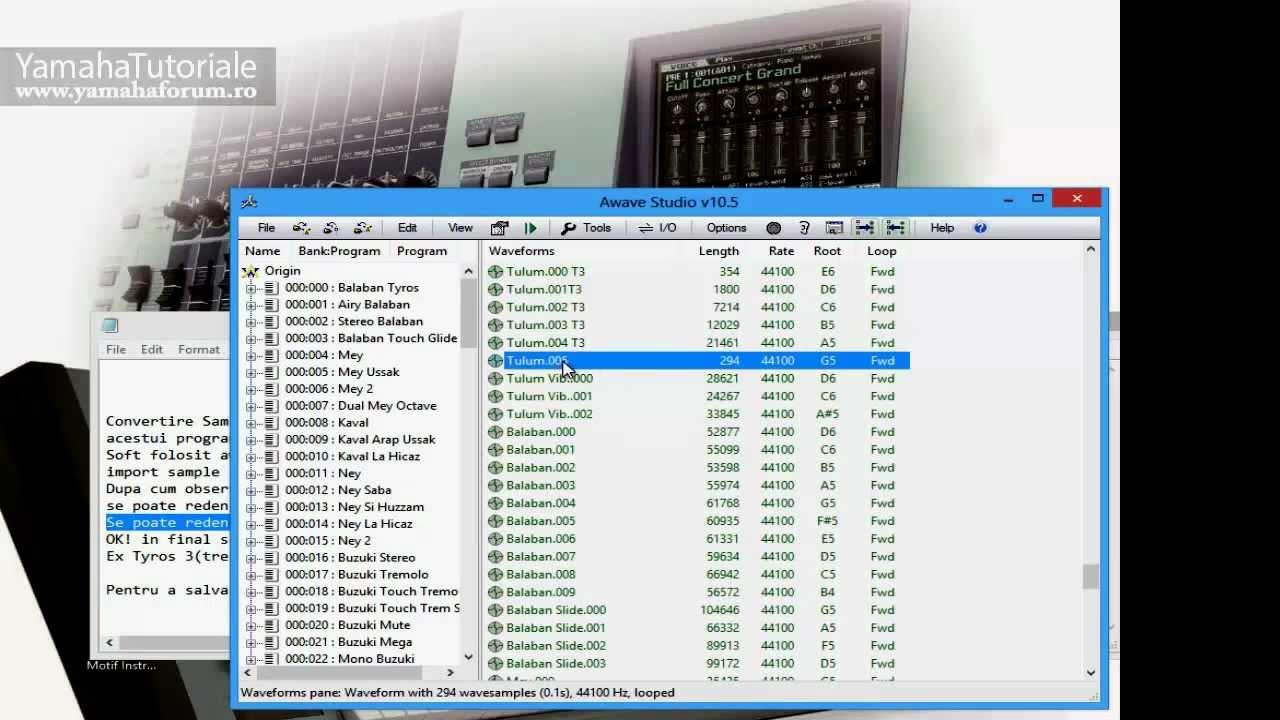Open the keyboard icon in toolbar
The width and height of the screenshot is (1280, 720).
coord(834,228)
